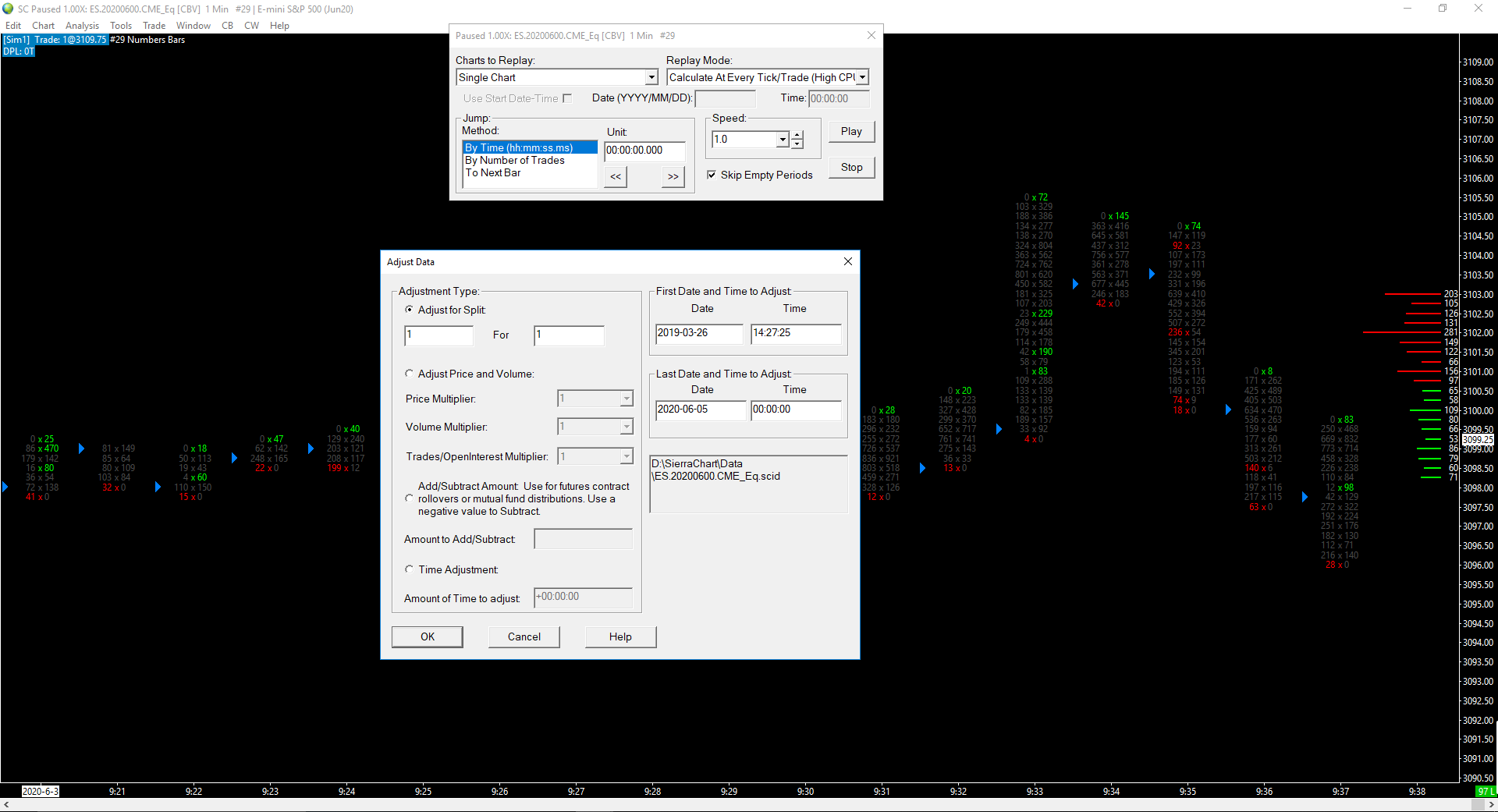Click the Sierra Chart app icon in title bar
The height and width of the screenshot is (812, 1498).
click(x=9, y=9)
